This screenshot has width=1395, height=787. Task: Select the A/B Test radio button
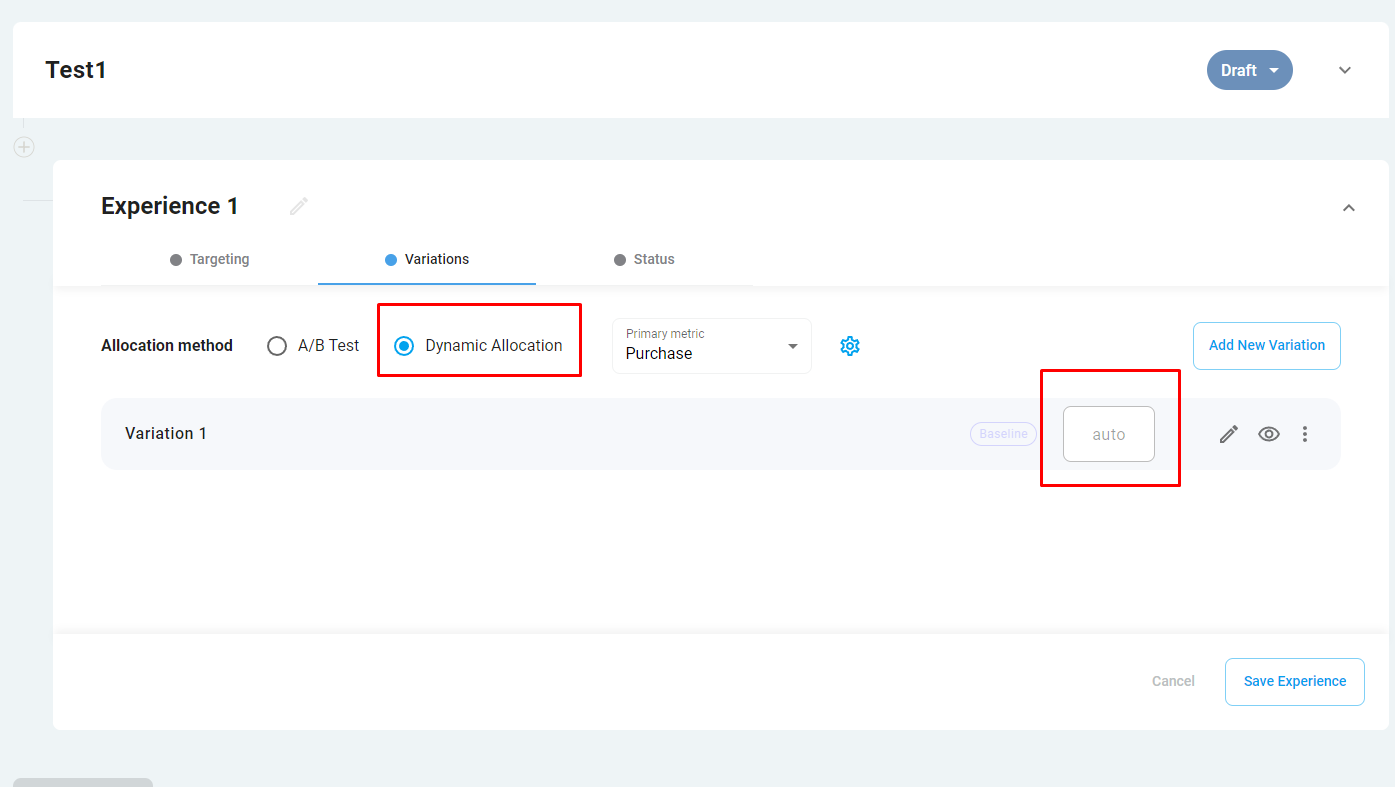[x=277, y=346]
